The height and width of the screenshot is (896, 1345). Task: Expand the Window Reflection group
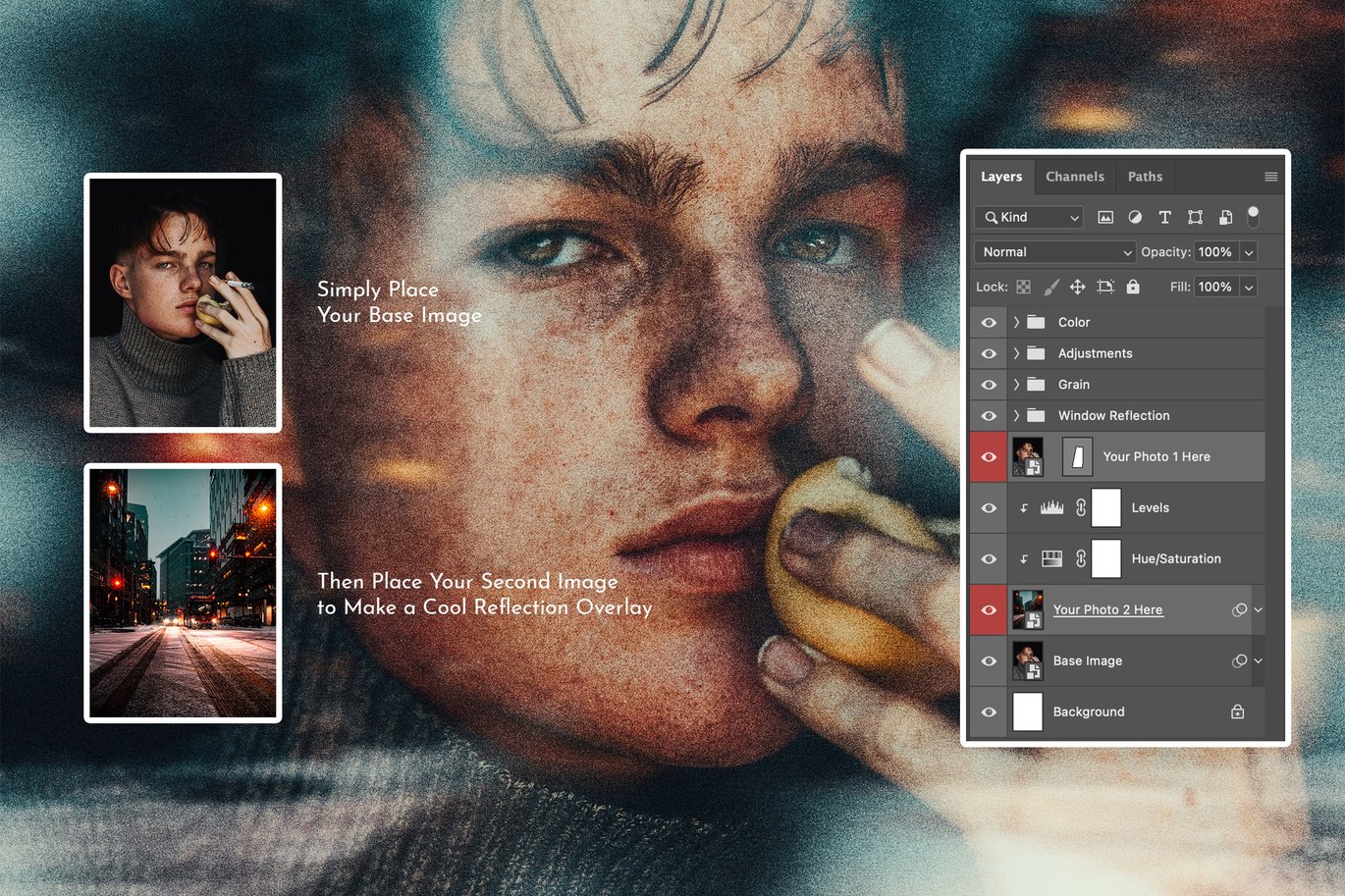1016,415
